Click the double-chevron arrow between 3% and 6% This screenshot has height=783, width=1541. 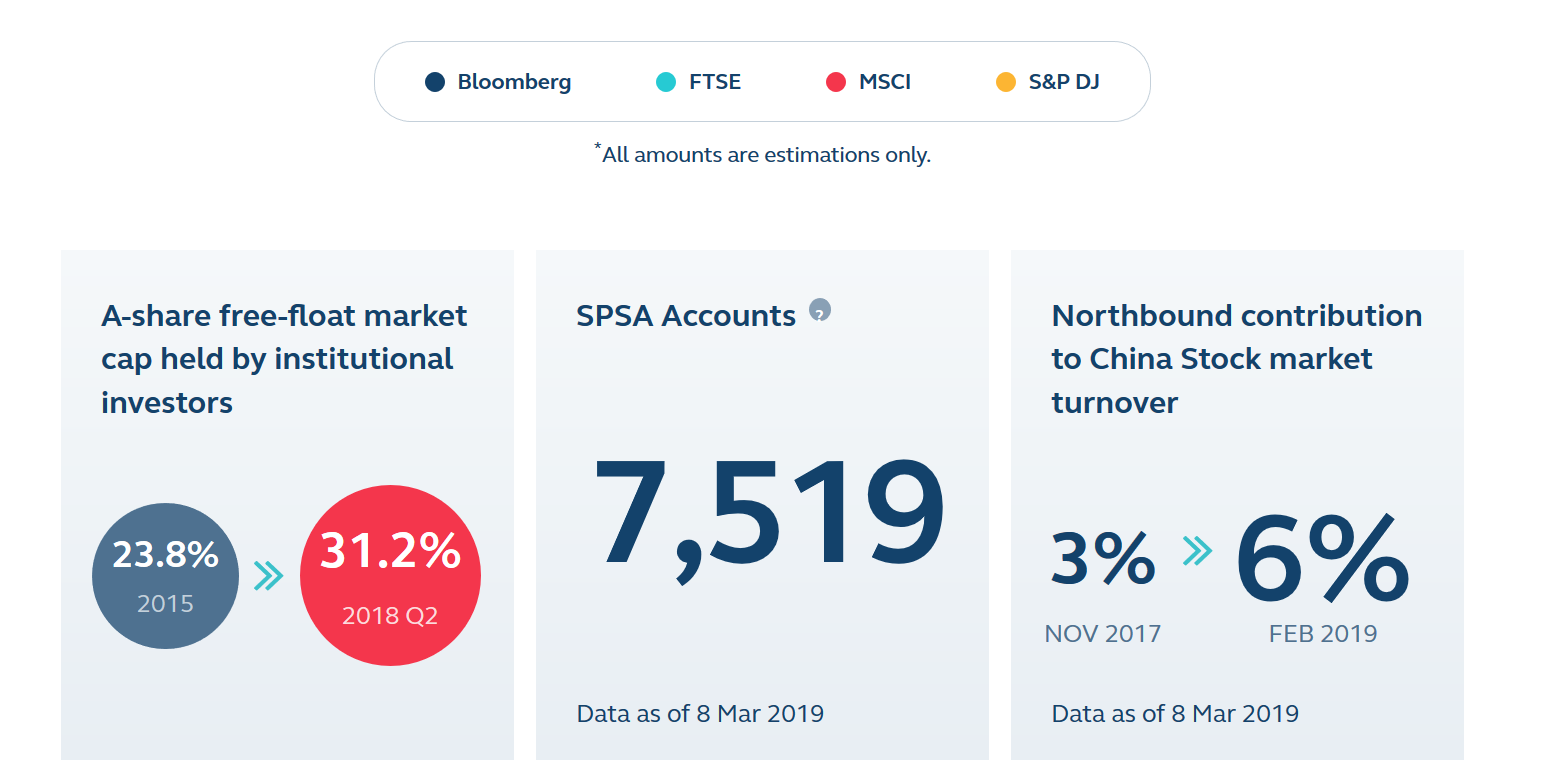click(1197, 550)
